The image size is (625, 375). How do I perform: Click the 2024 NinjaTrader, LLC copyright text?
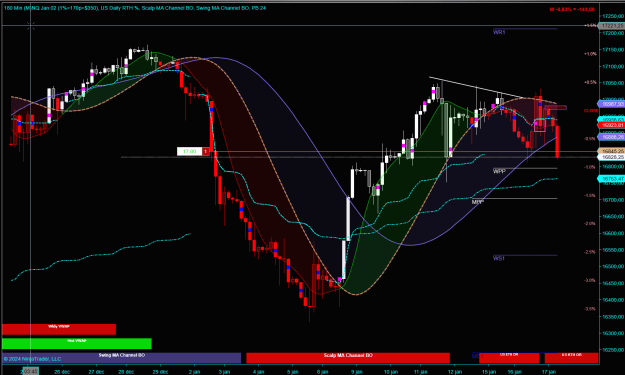pyautogui.click(x=32, y=359)
